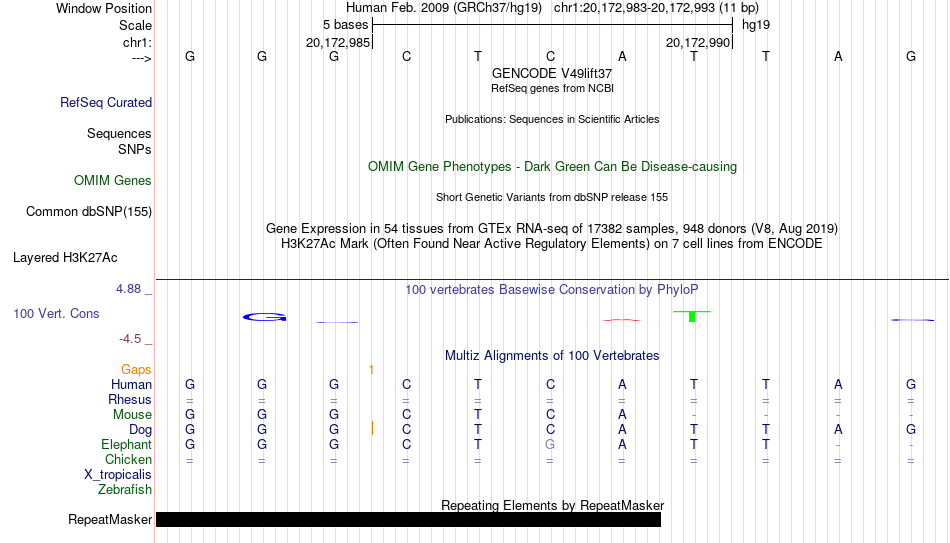This screenshot has width=950, height=543.
Task: Click the H3K27Ac Mark track title
Action: tap(552, 244)
